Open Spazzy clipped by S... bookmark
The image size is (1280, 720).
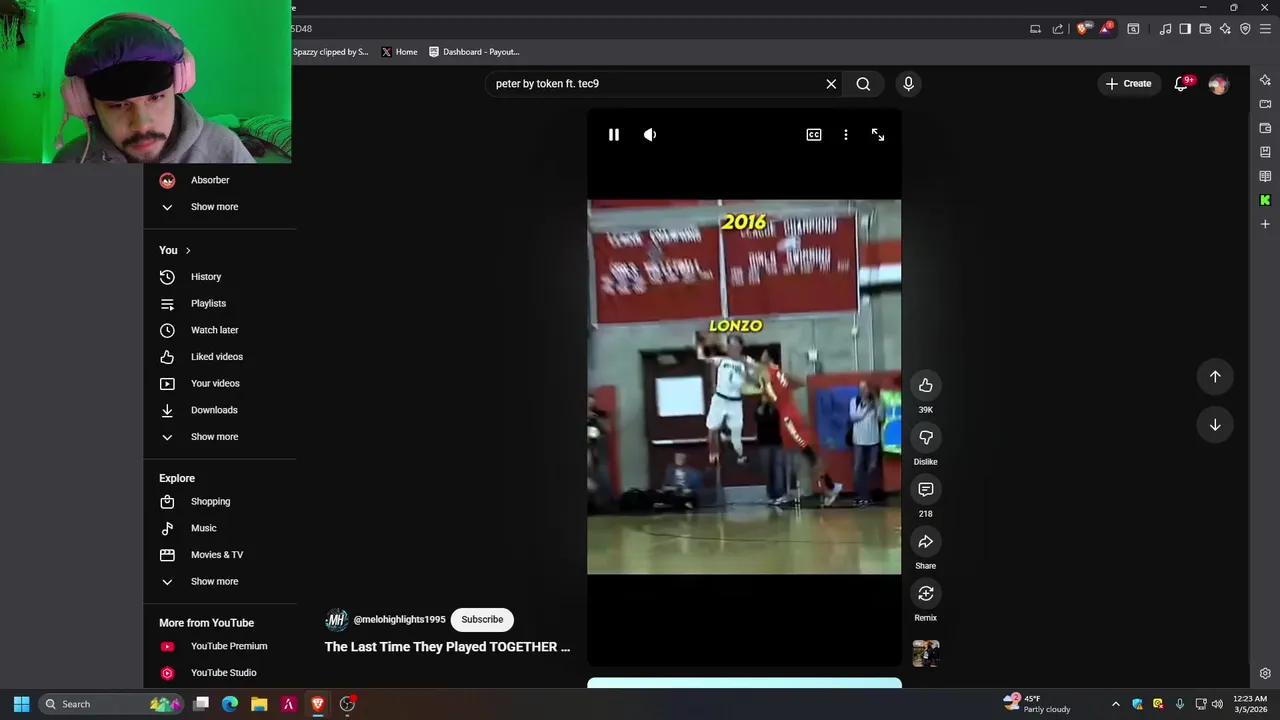tap(331, 52)
